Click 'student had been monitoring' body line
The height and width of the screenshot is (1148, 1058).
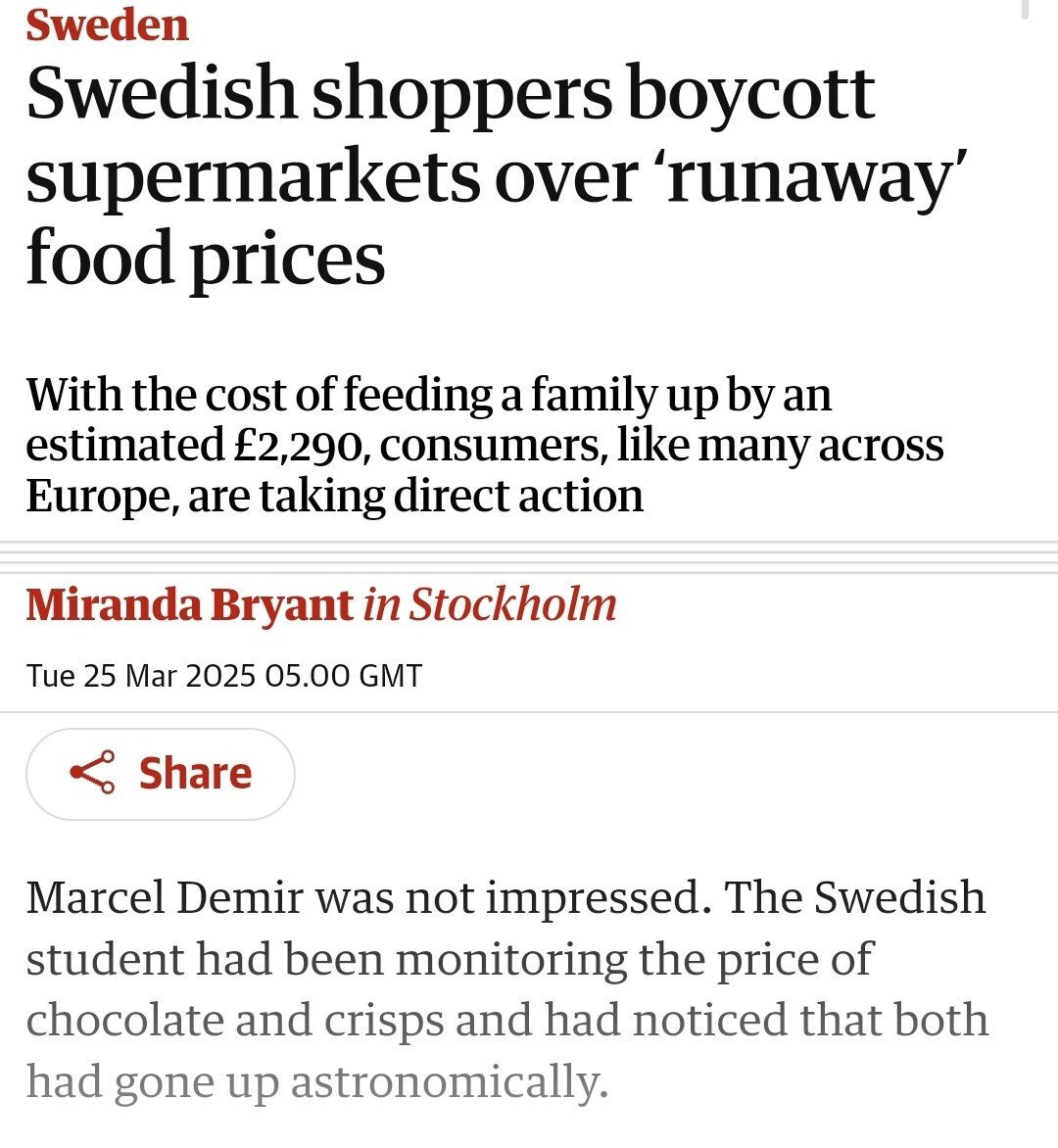pyautogui.click(x=325, y=959)
